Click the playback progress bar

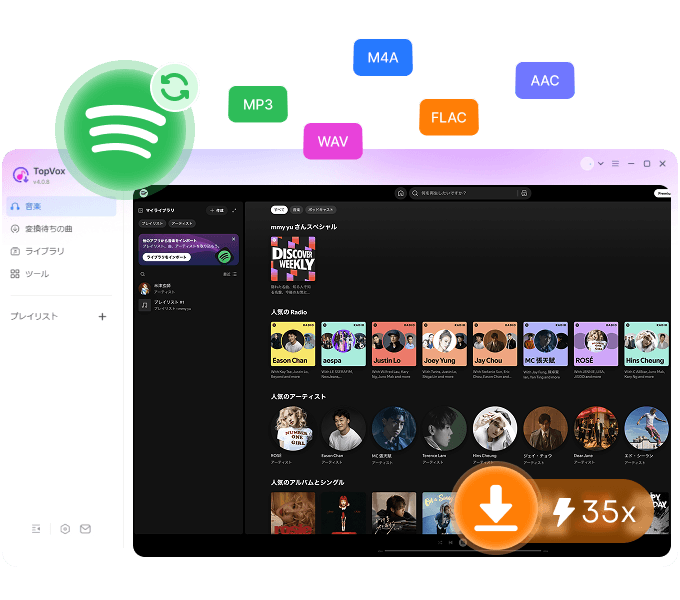(x=463, y=551)
